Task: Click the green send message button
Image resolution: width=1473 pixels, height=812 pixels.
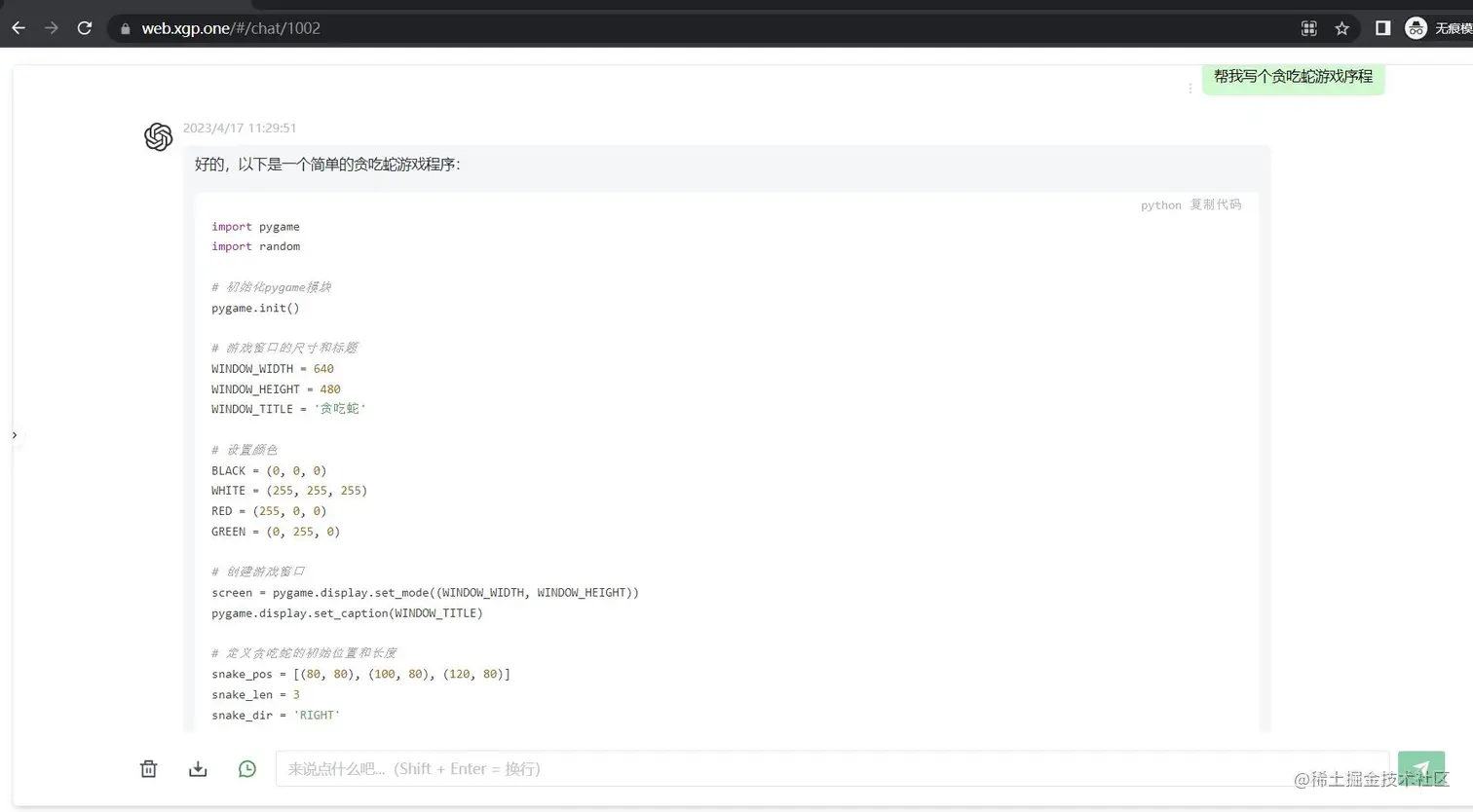Action: (1420, 767)
